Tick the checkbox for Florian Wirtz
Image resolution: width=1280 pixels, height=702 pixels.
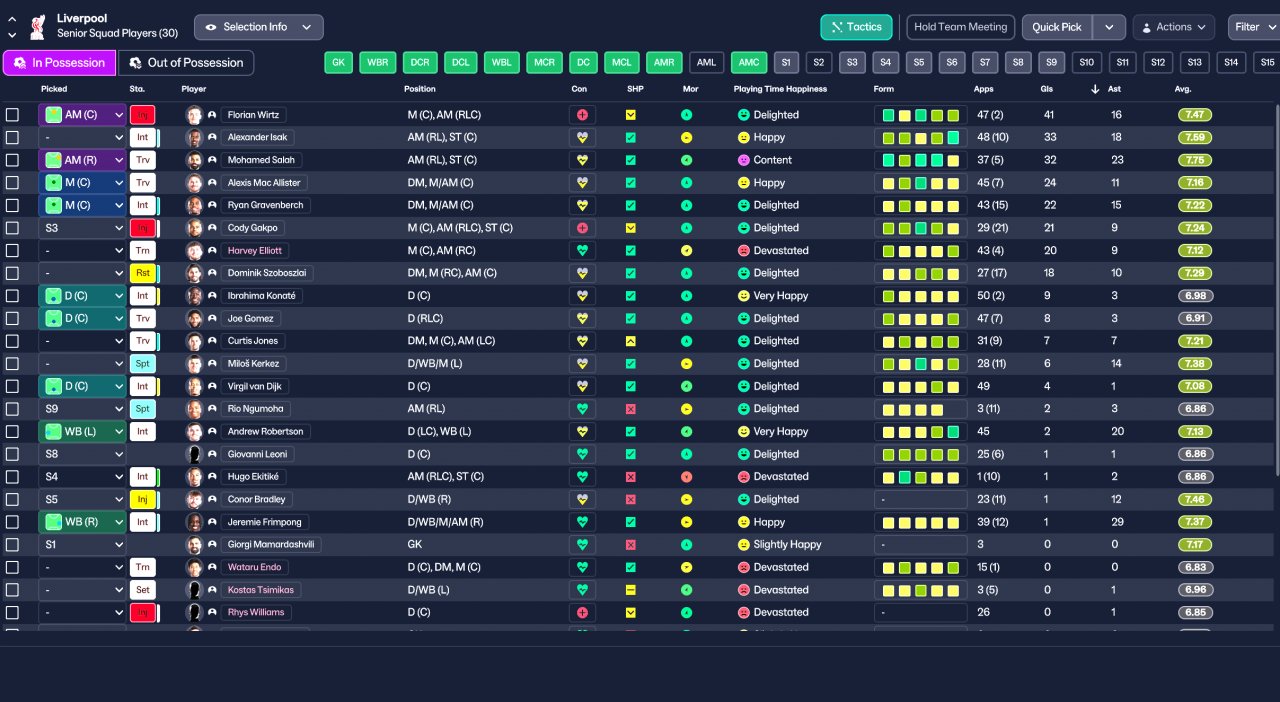(x=12, y=115)
